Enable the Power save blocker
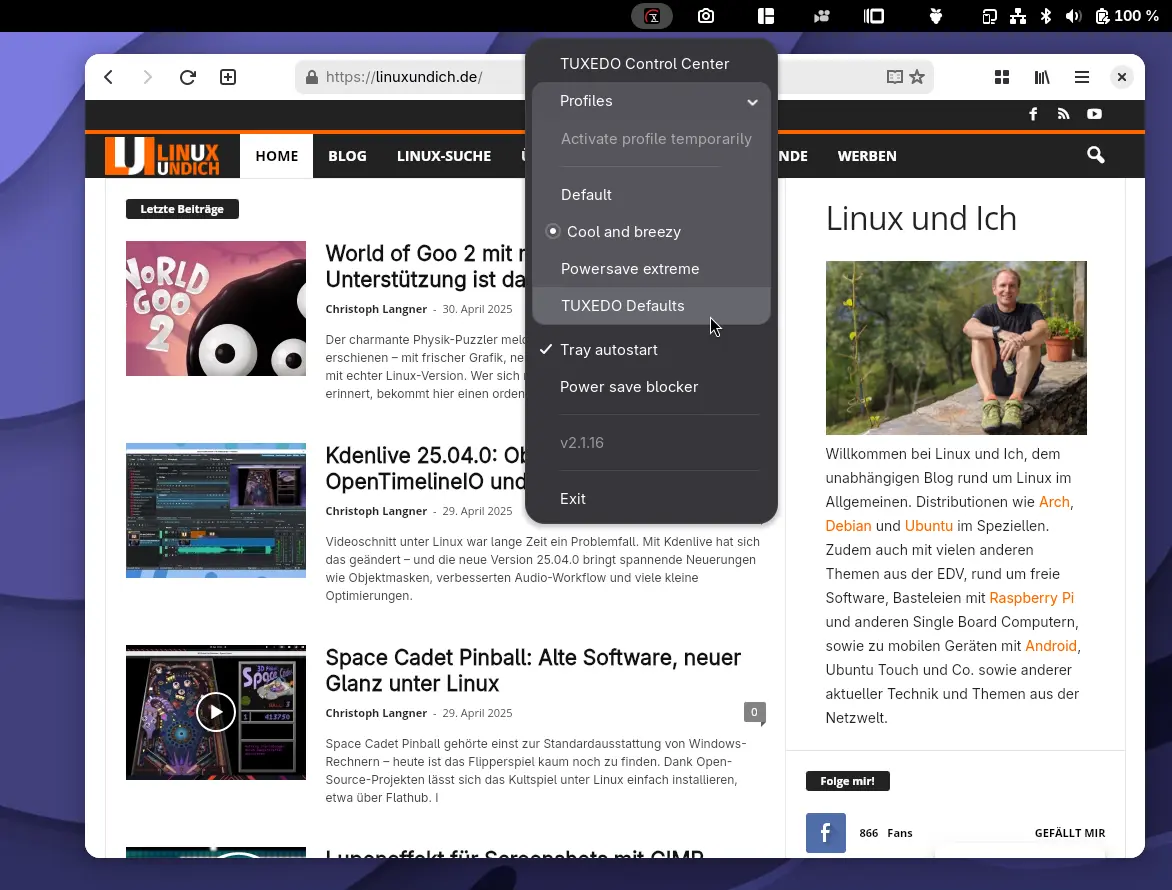 coord(629,387)
